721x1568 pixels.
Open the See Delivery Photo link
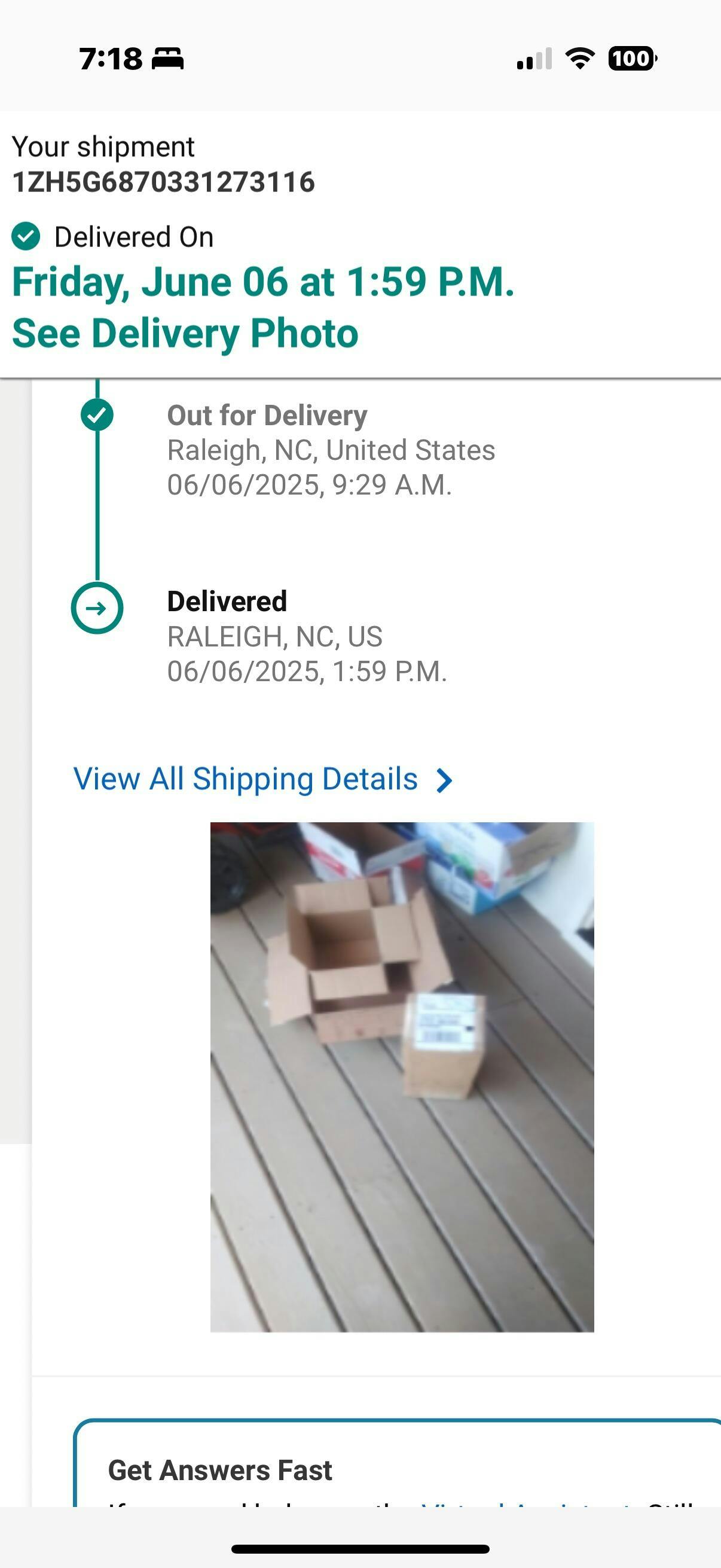click(x=185, y=333)
